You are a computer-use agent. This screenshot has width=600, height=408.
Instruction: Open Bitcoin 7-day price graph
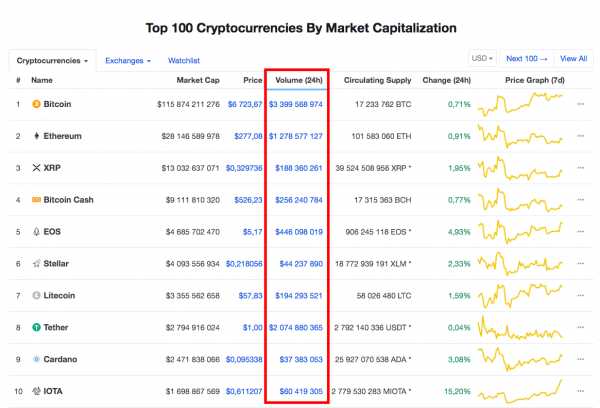point(520,104)
